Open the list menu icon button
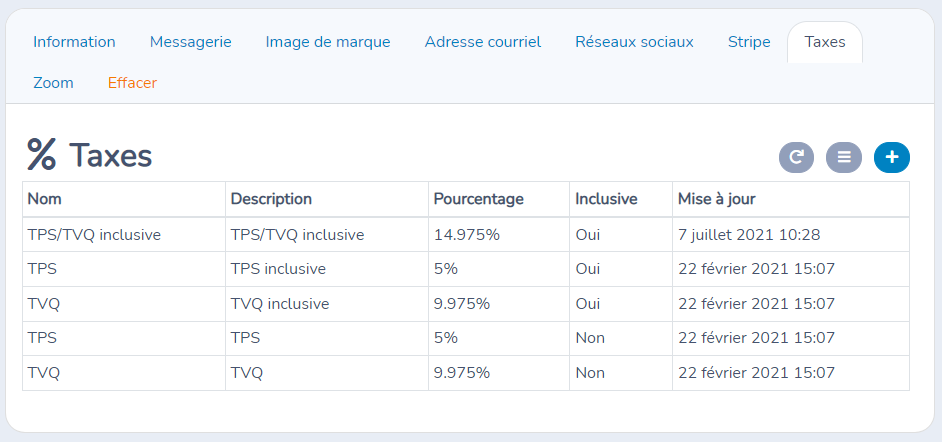 point(844,157)
